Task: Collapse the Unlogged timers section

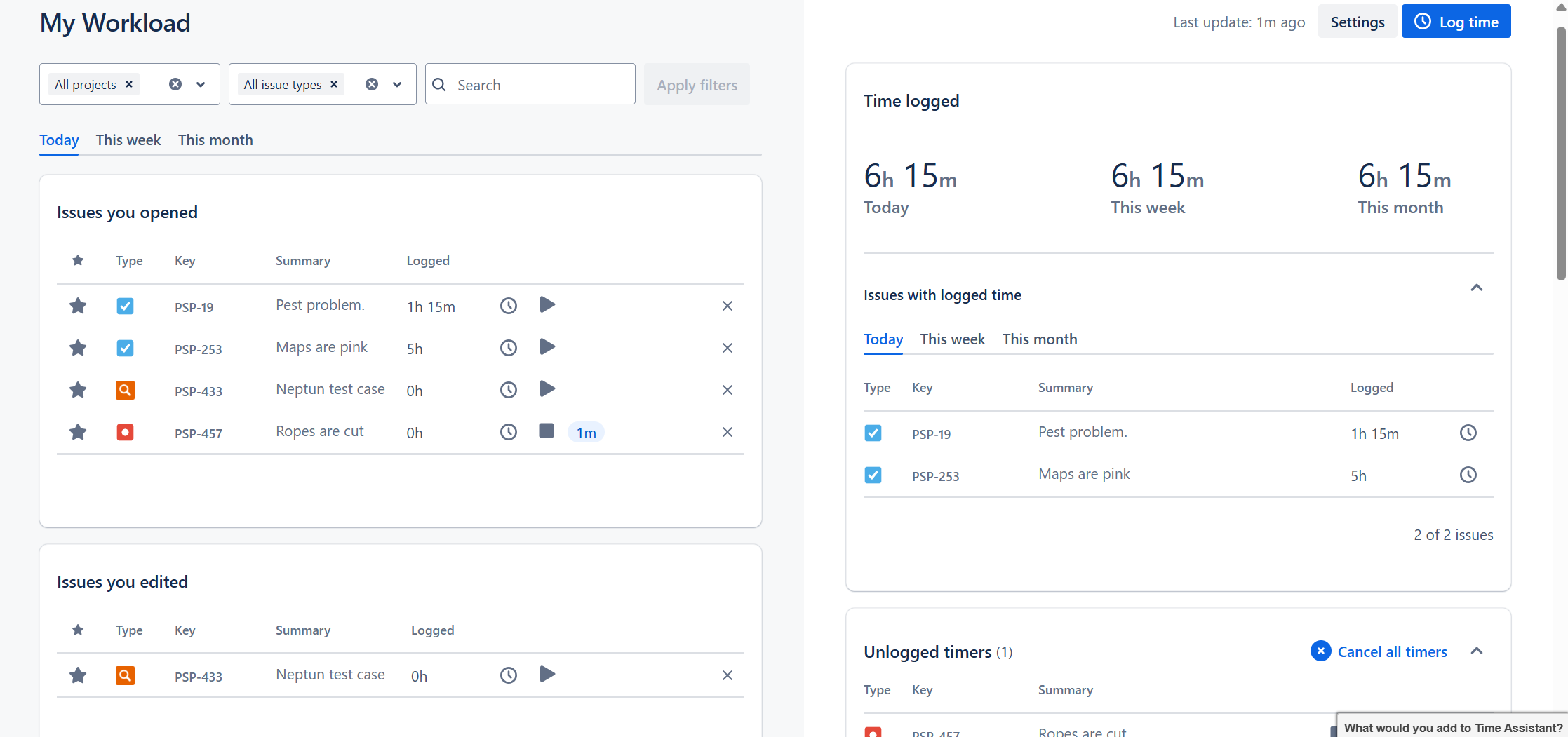Action: tap(1477, 651)
